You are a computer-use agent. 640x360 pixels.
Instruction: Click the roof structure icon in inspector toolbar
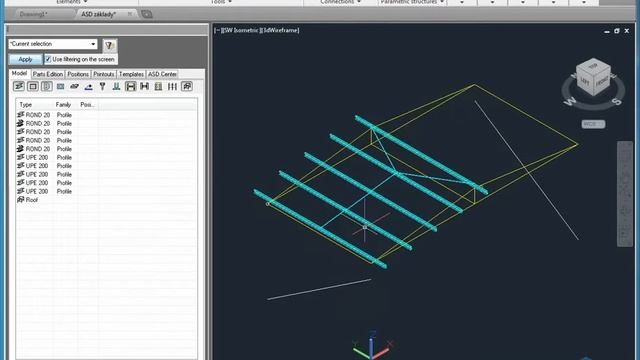(187, 86)
